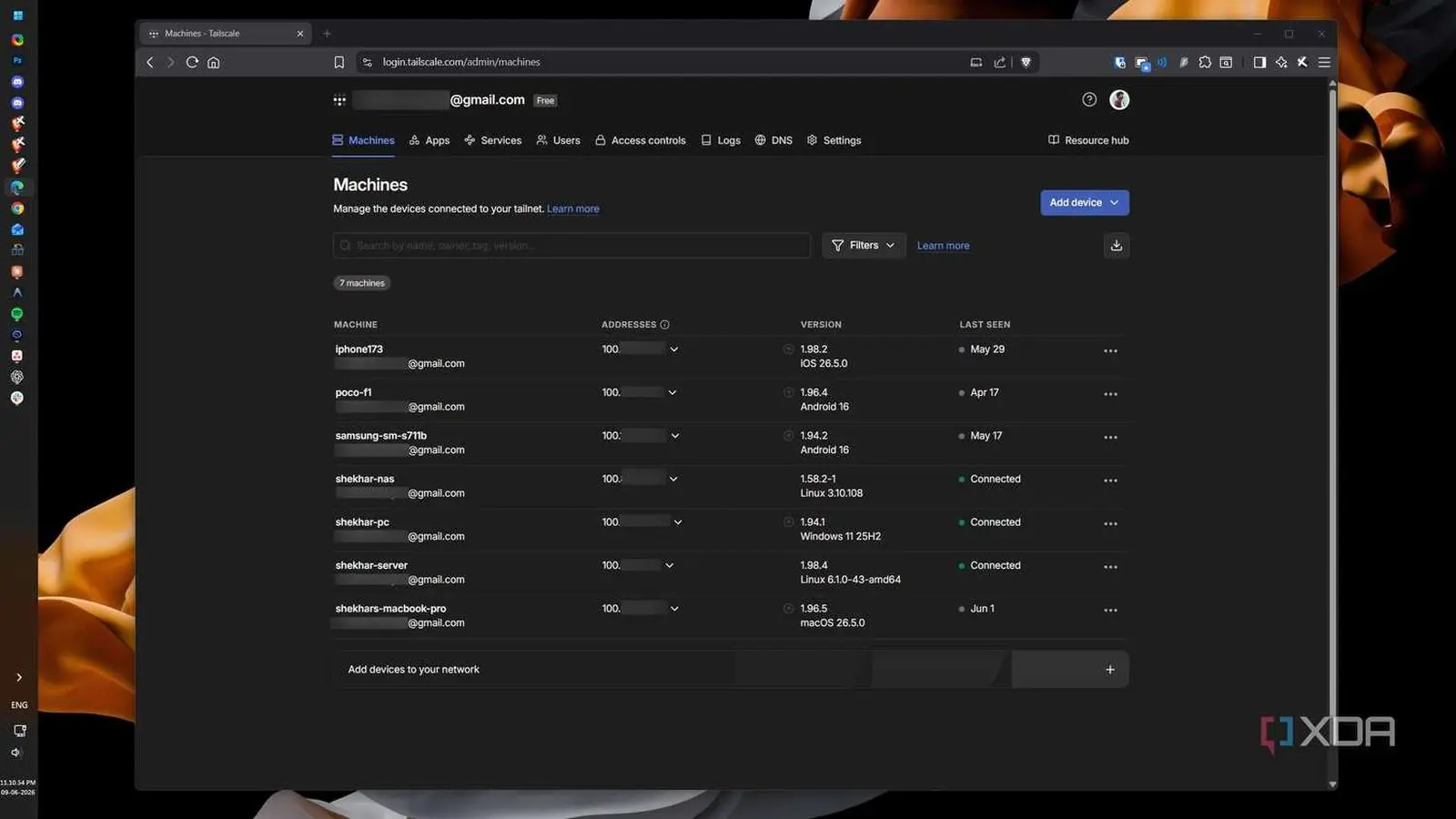The height and width of the screenshot is (819, 1456).
Task: Open browser extensions puzzle icon
Action: click(1205, 62)
